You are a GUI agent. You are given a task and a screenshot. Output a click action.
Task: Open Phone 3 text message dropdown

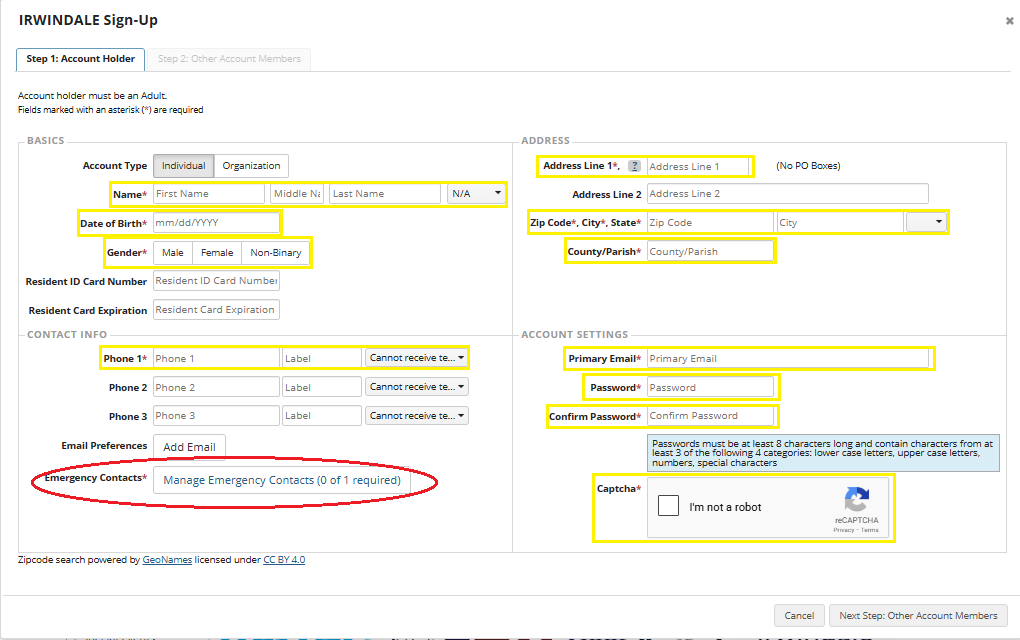(x=416, y=416)
